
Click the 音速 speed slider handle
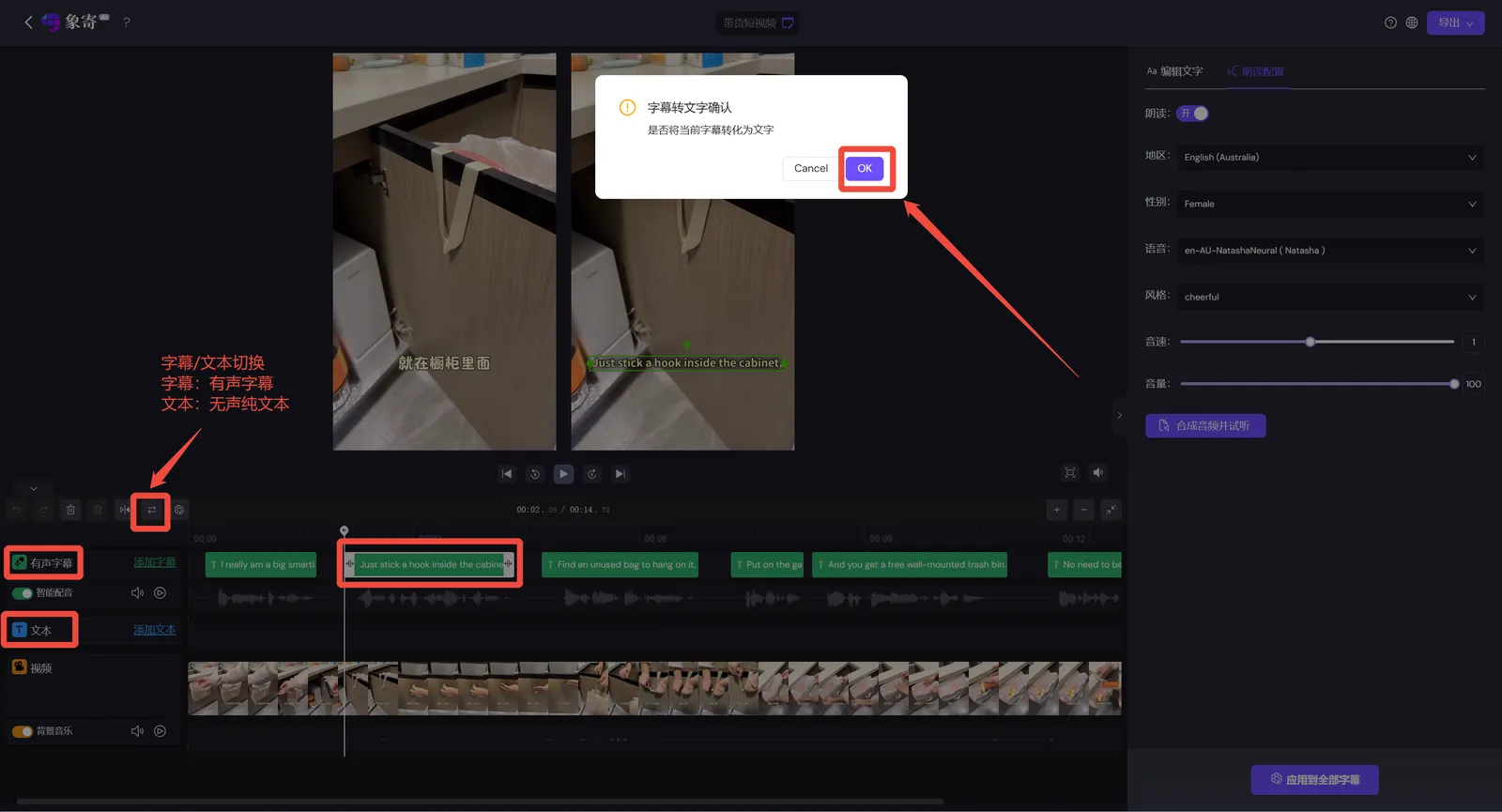click(x=1310, y=342)
